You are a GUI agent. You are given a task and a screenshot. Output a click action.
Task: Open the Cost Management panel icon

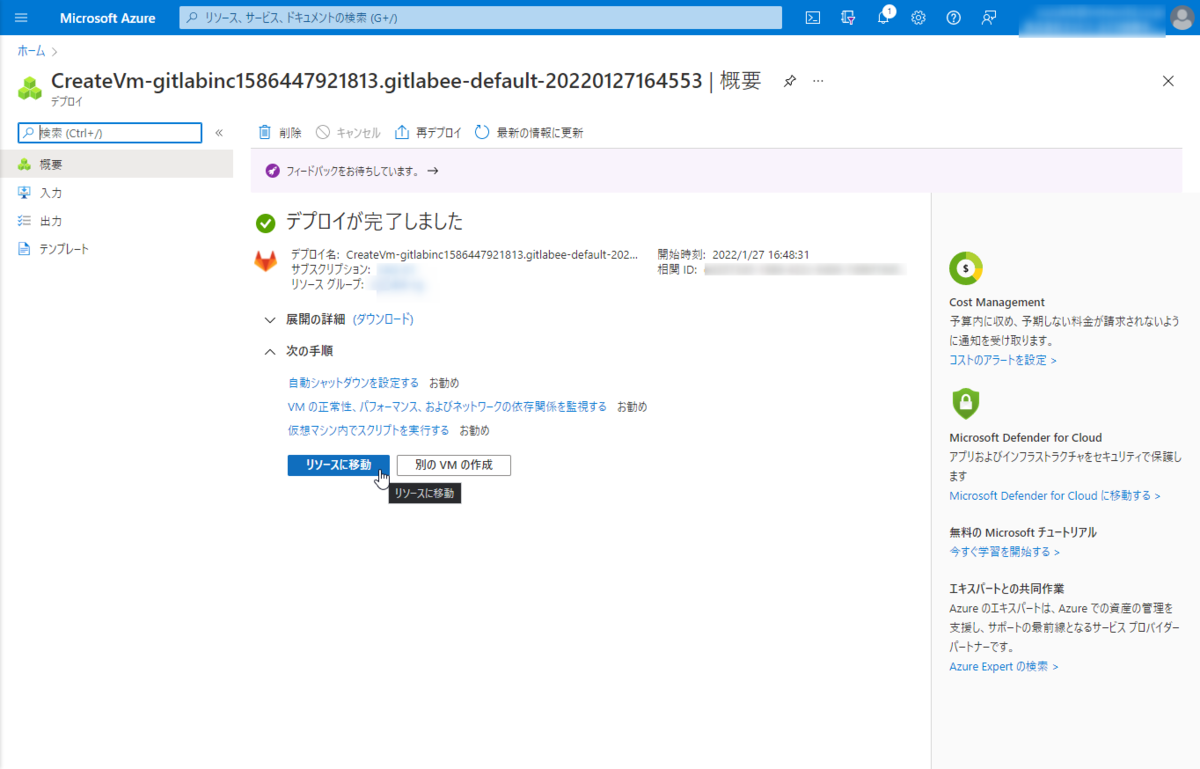click(965, 268)
